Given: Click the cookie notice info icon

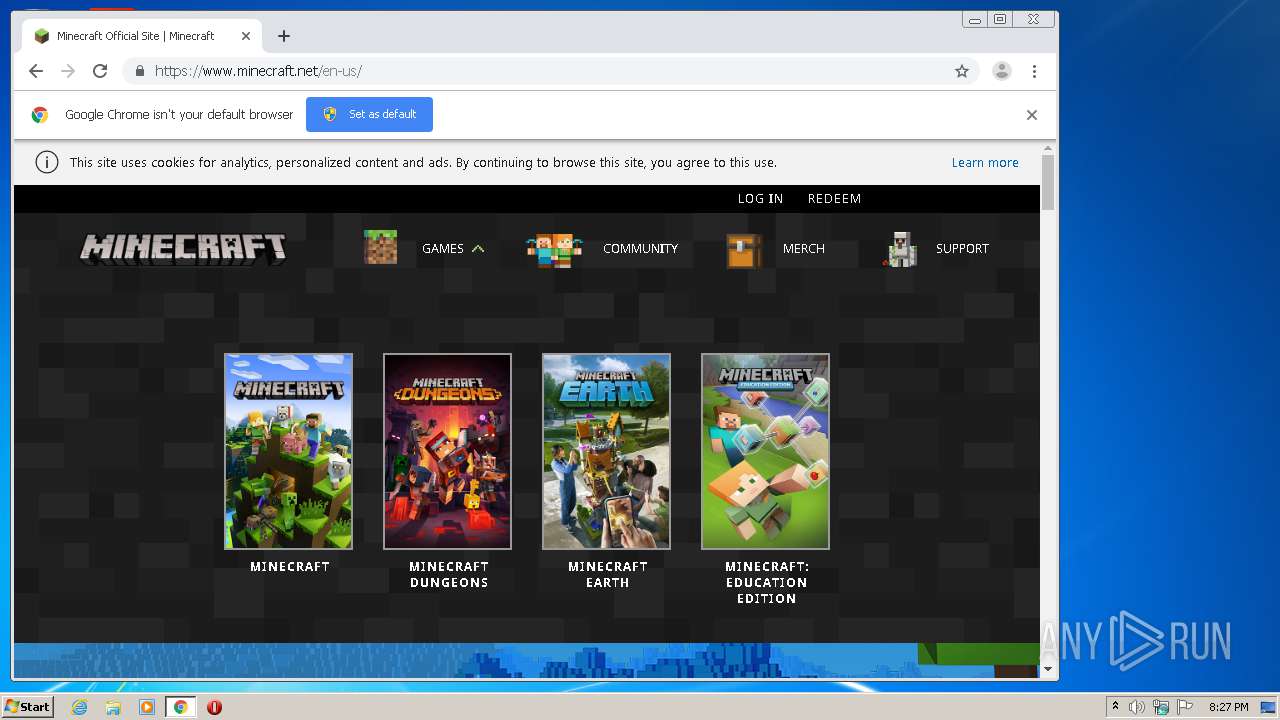Looking at the screenshot, I should (47, 162).
